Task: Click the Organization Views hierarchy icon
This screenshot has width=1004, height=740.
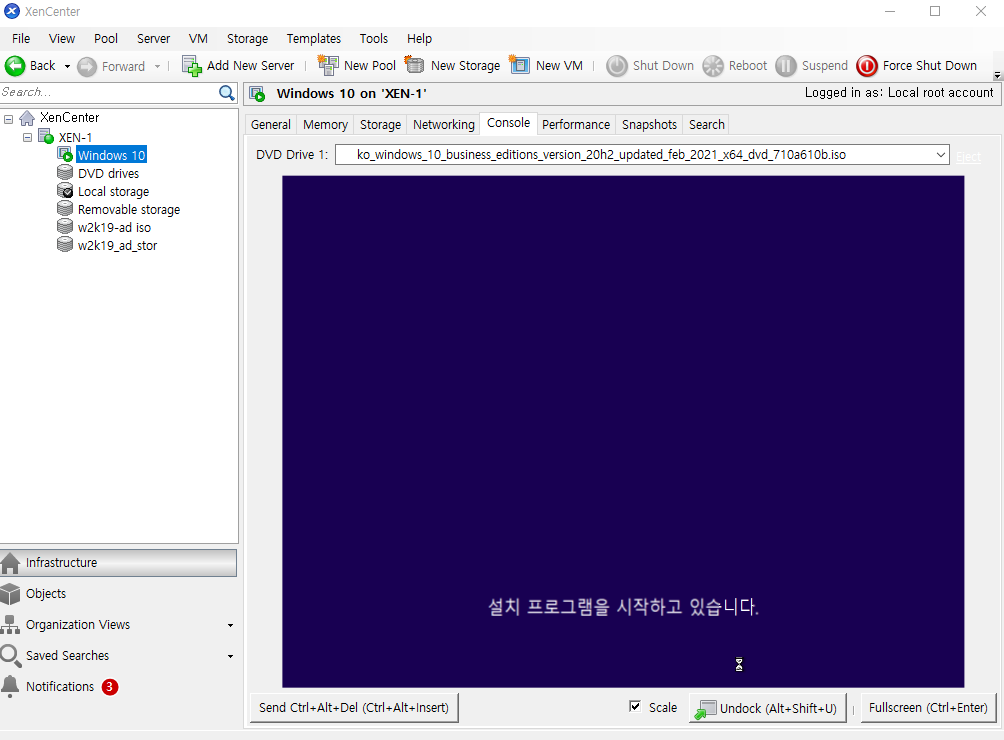Action: pos(10,625)
